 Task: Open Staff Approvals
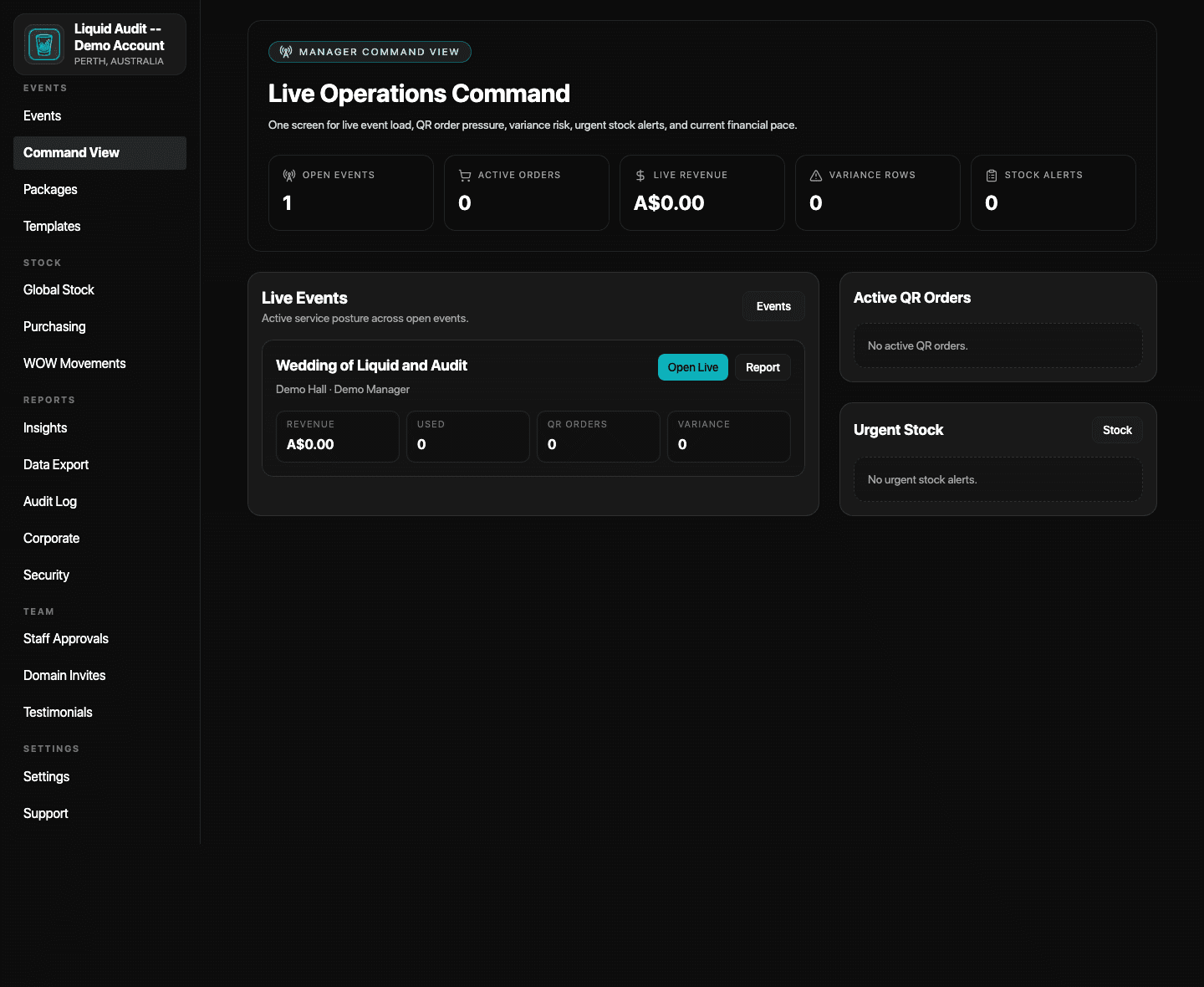pos(99,639)
